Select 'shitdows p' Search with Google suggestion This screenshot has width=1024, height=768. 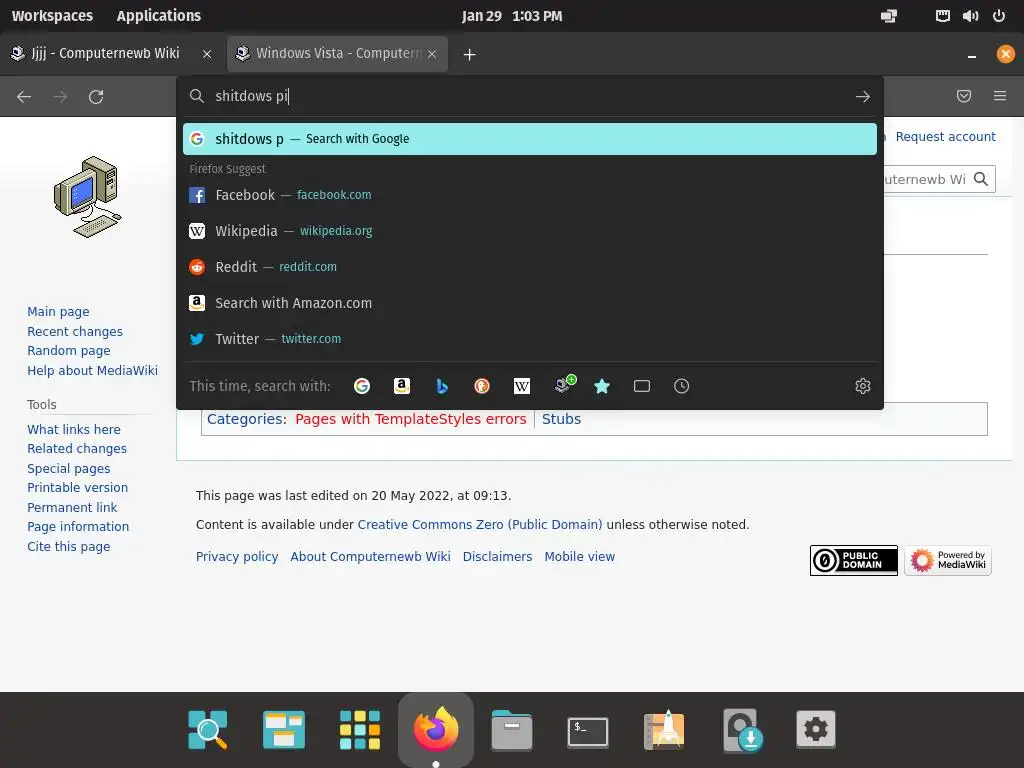click(x=530, y=139)
